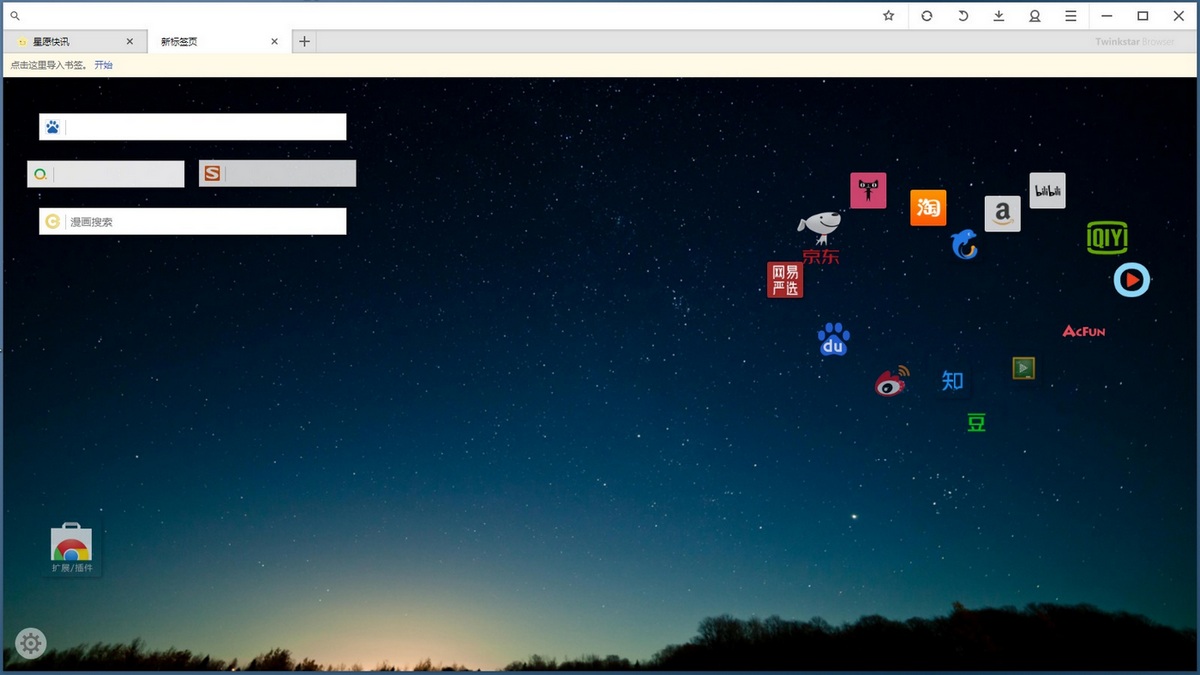1200x675 pixels.
Task: Open the iQIYI green shortcut
Action: point(1107,238)
